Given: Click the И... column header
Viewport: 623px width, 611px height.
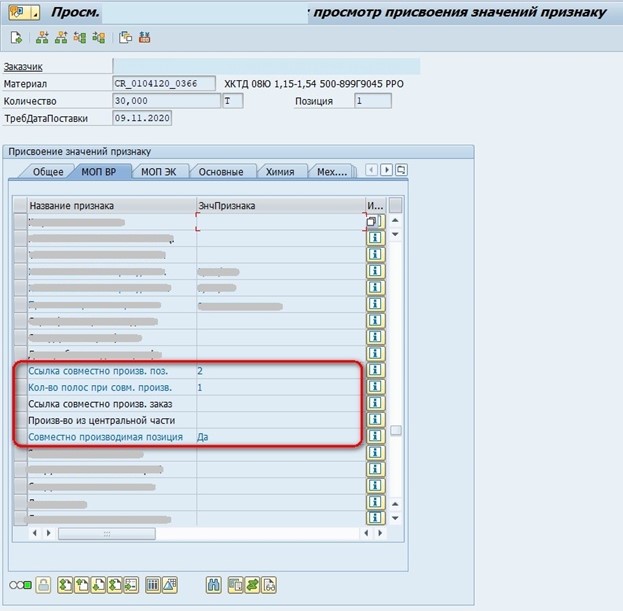Looking at the screenshot, I should click(375, 205).
